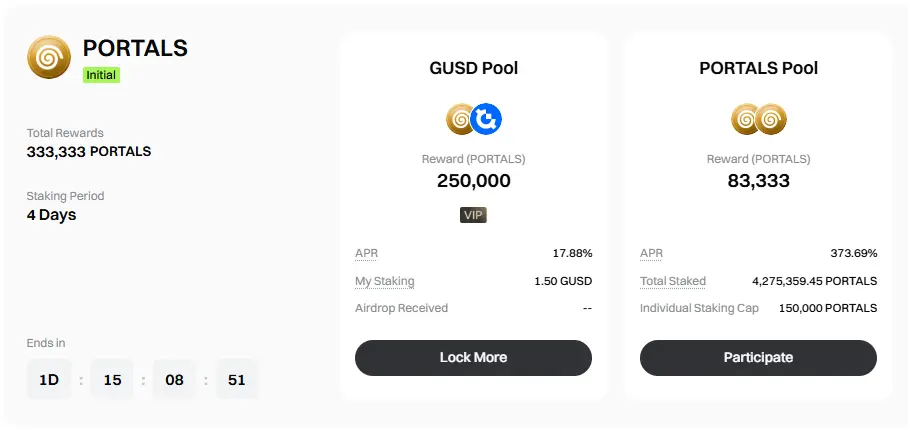Select the PORTALS Pool title

tap(758, 68)
